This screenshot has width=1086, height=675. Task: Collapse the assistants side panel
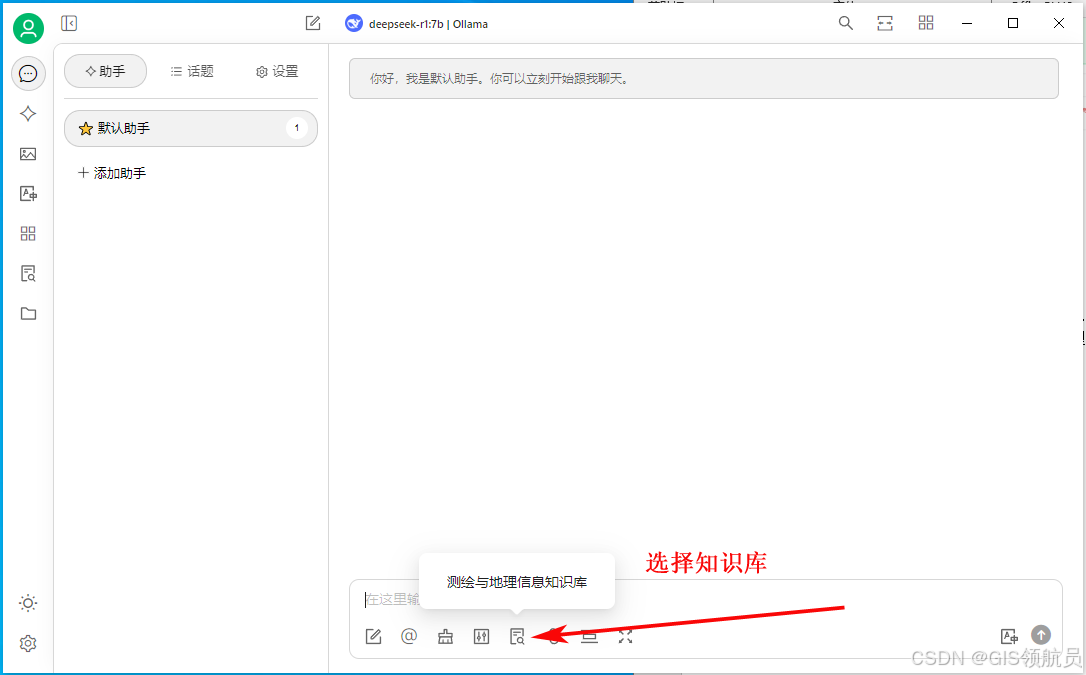pos(69,24)
